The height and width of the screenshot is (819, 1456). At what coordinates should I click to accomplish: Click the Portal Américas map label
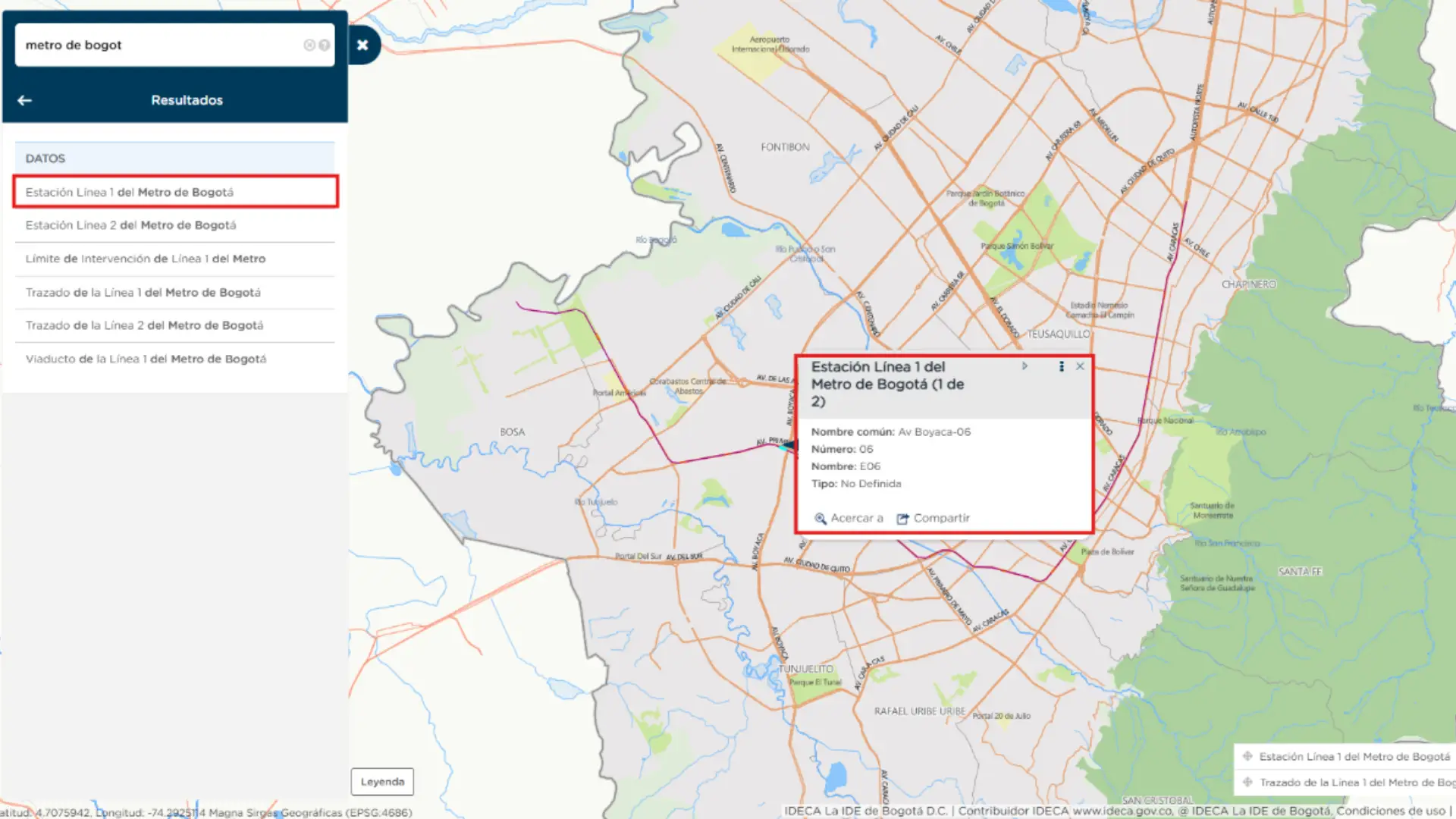[x=619, y=393]
